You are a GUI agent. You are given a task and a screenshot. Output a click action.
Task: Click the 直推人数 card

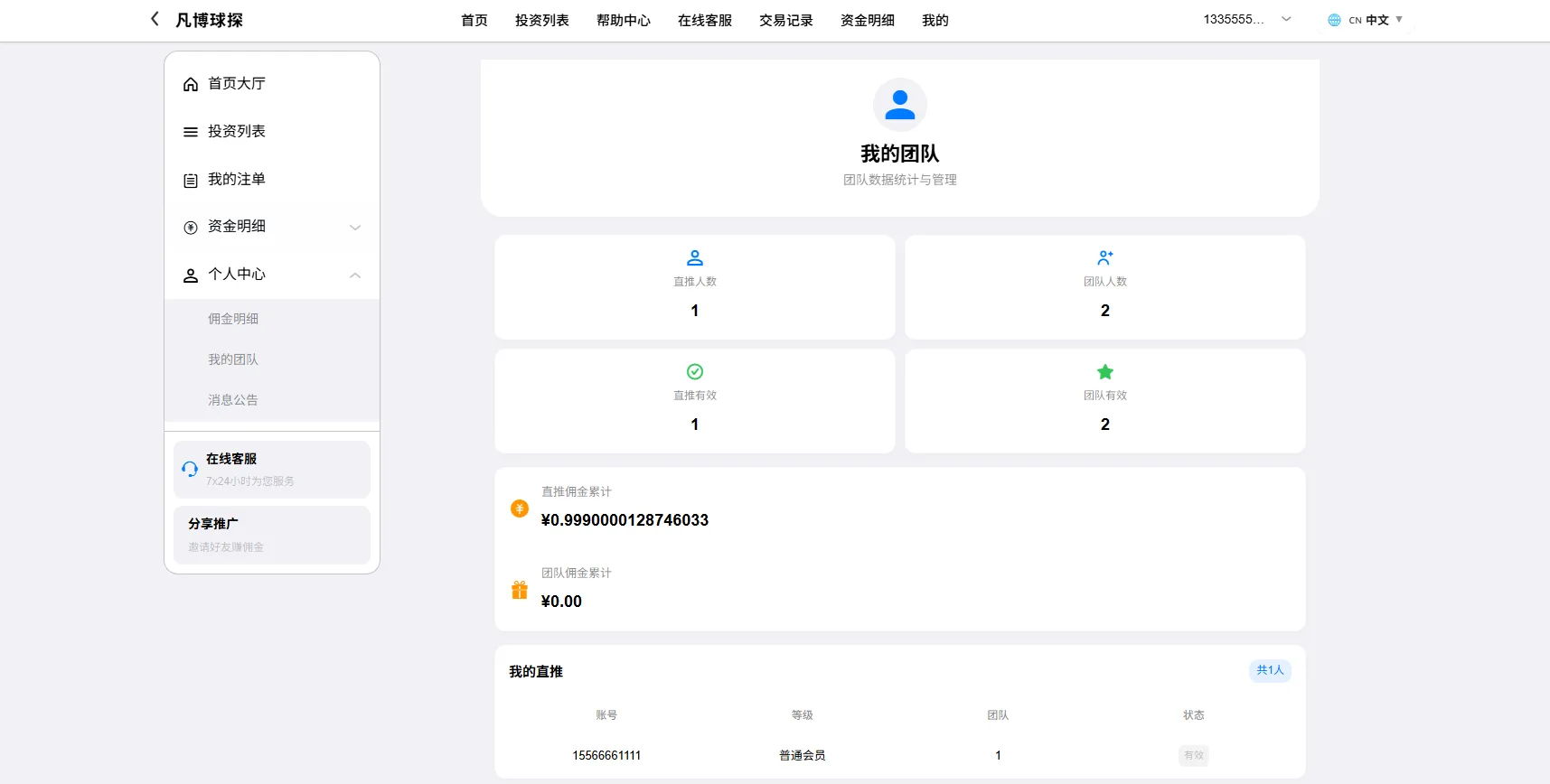pyautogui.click(x=695, y=287)
